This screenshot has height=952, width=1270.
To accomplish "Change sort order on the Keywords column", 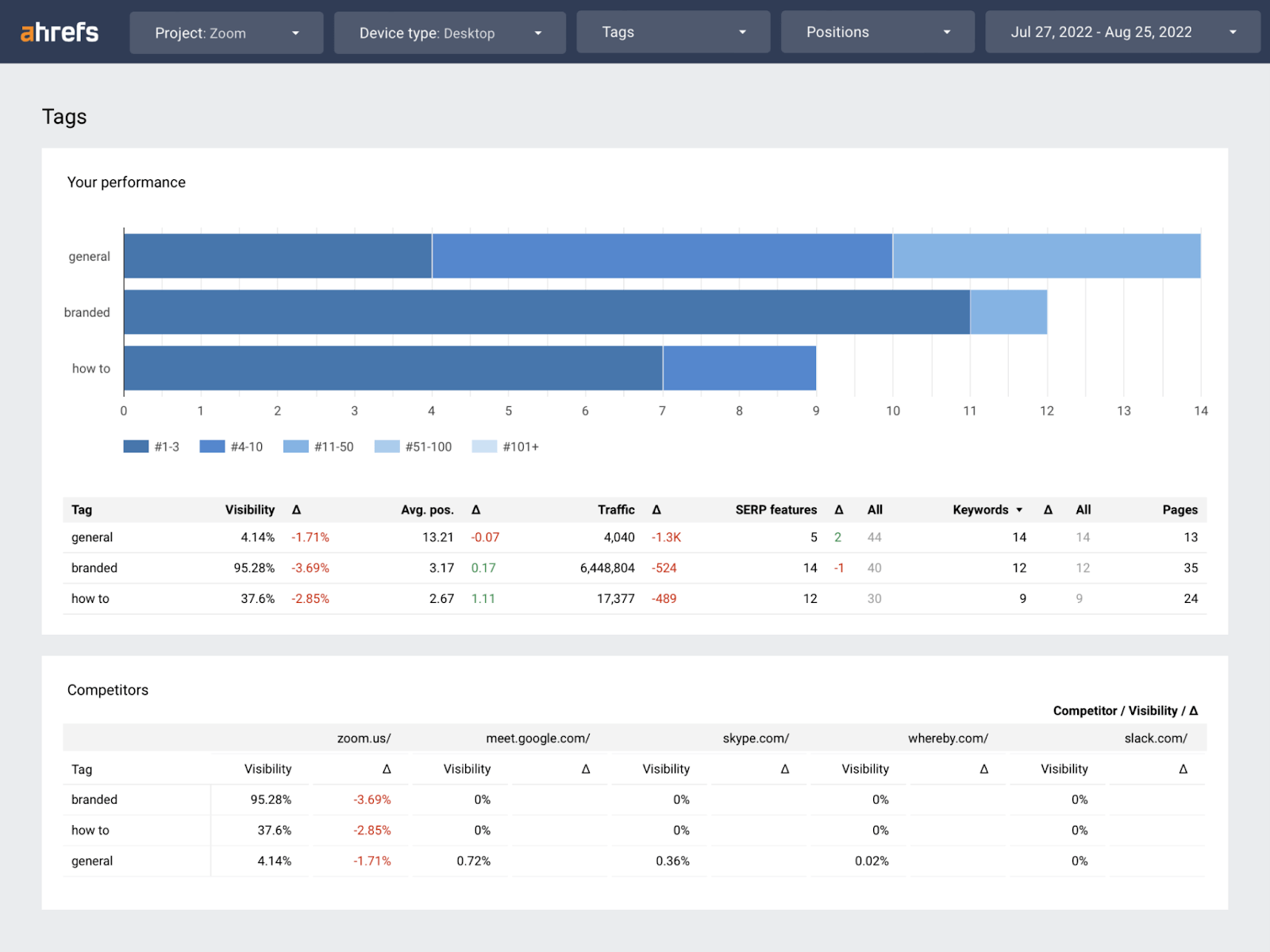I will [x=987, y=509].
